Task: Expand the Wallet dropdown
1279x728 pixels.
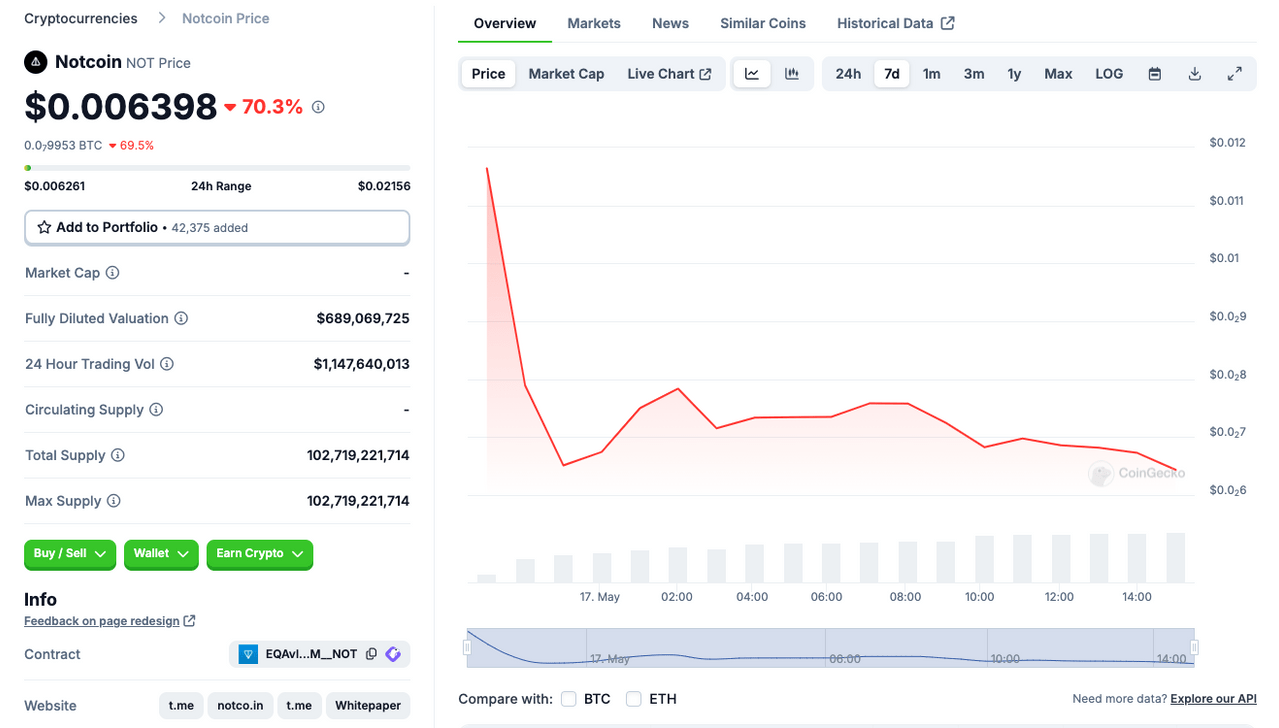Action: [161, 554]
